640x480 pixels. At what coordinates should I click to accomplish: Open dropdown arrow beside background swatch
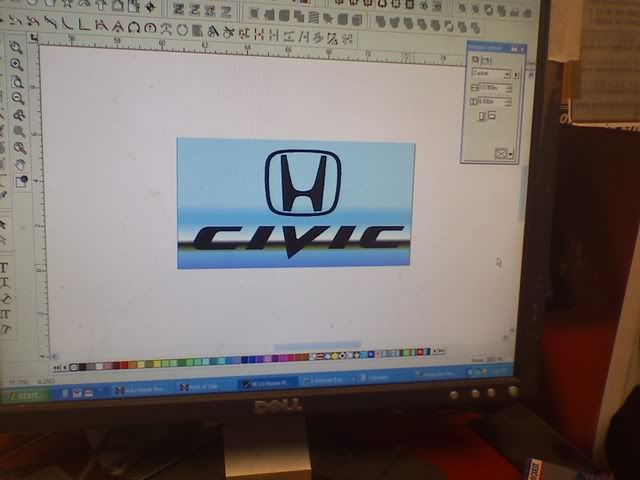[x=510, y=154]
